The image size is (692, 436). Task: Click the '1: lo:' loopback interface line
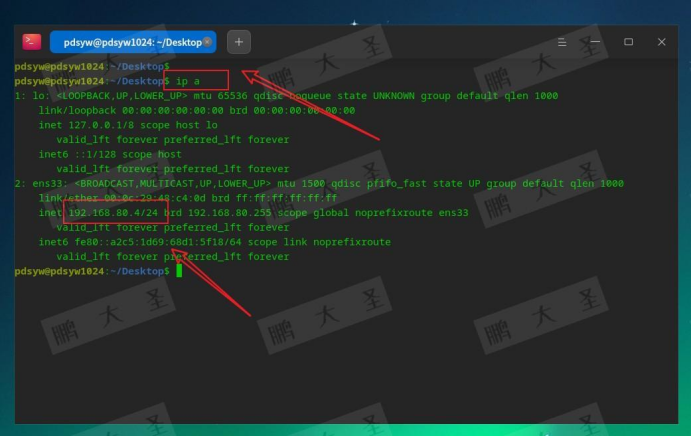click(286, 96)
